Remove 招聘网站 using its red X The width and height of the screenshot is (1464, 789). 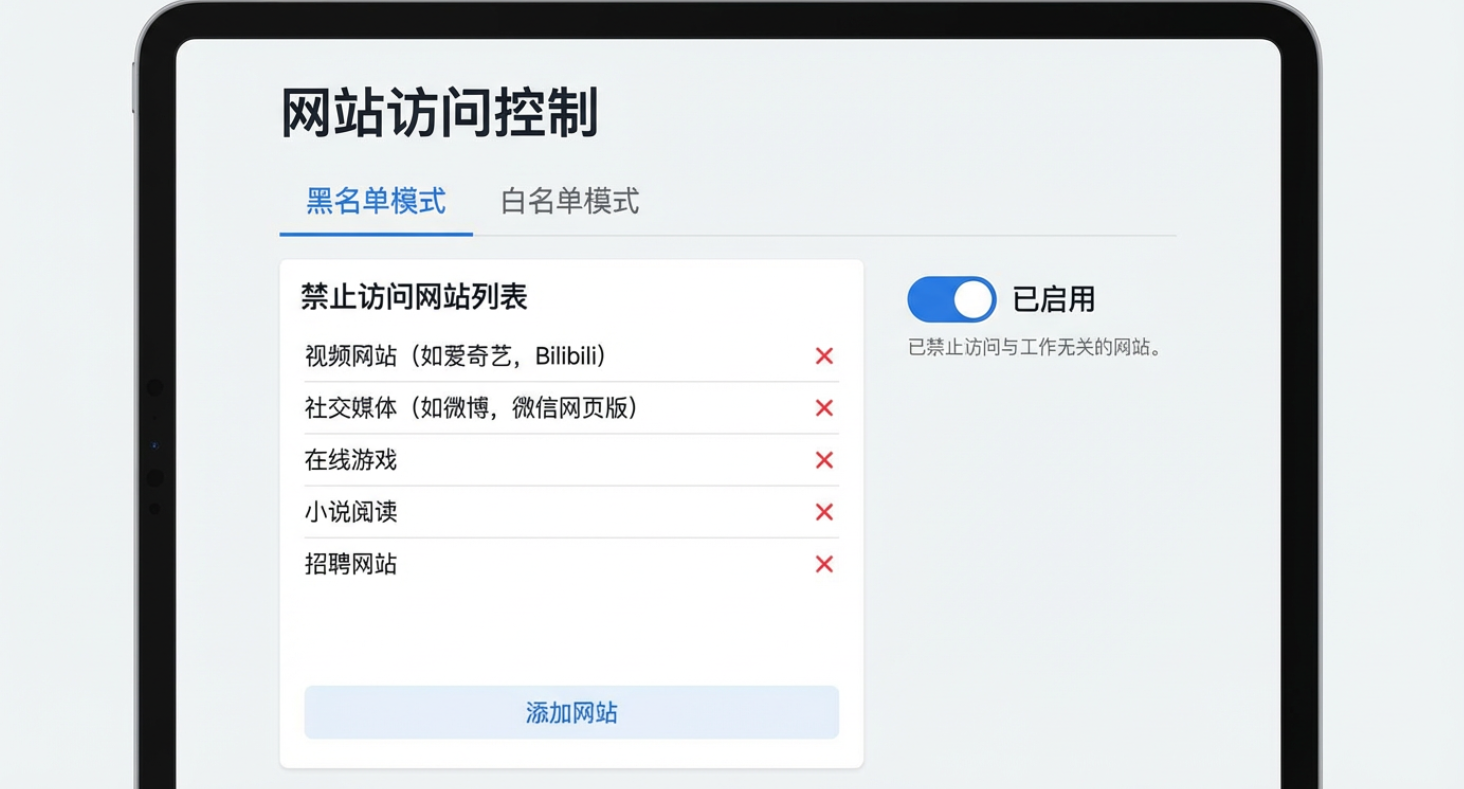[824, 564]
